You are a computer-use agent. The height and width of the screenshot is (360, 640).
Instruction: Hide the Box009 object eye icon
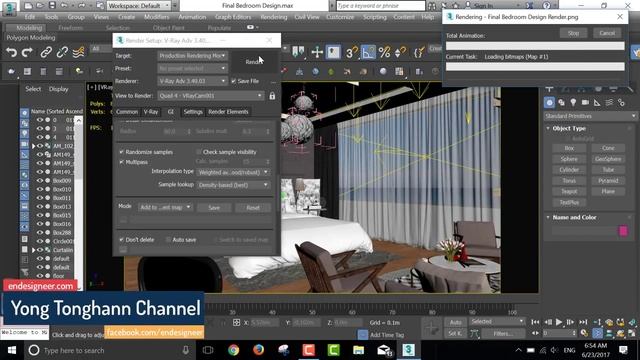[40, 180]
